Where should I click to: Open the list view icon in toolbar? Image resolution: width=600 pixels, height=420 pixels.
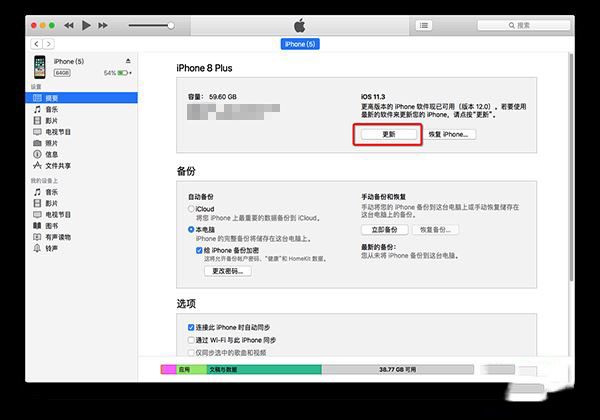tap(425, 24)
